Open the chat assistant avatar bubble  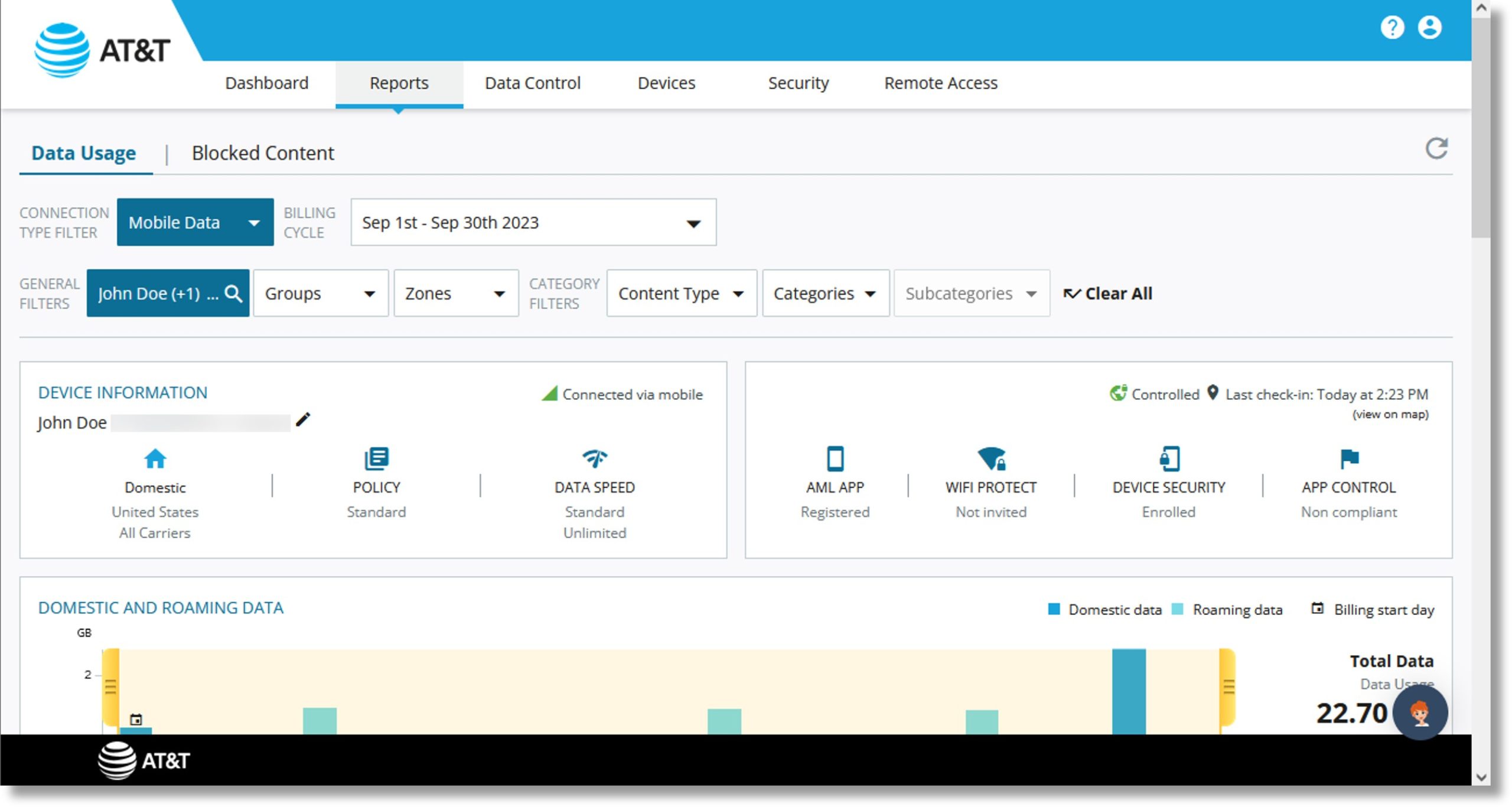1419,712
